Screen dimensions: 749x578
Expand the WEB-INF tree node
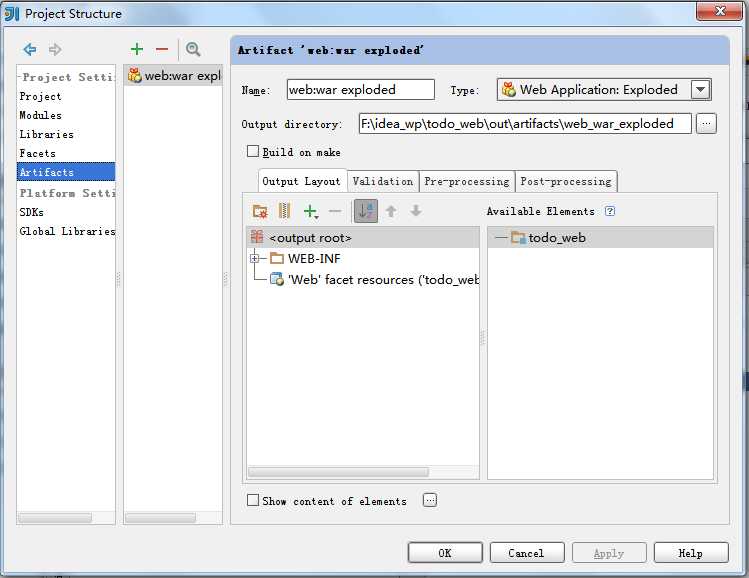click(254, 258)
